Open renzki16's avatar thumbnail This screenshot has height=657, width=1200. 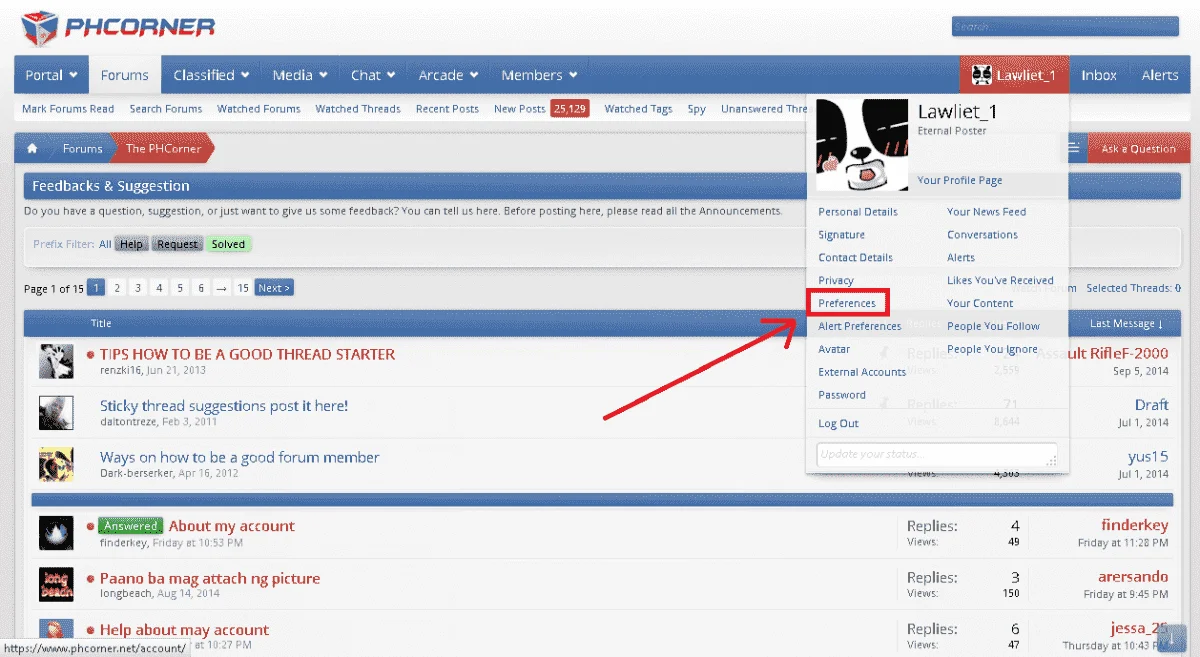[x=56, y=362]
